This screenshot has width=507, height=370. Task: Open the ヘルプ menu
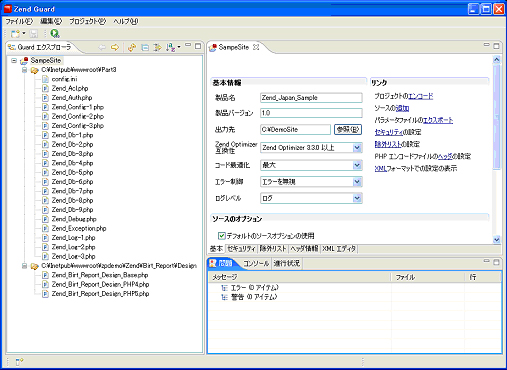125,21
